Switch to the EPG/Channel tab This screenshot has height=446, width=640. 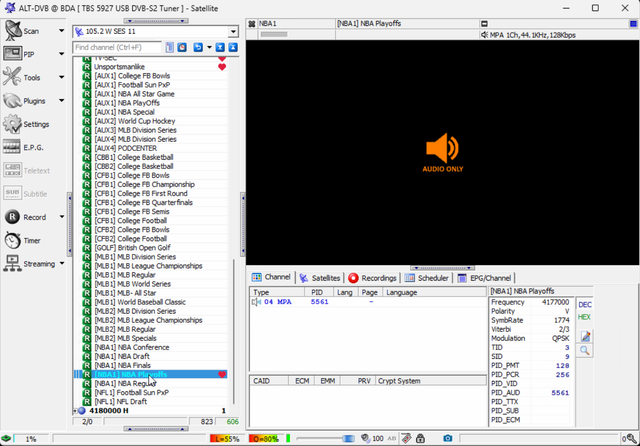click(x=485, y=278)
